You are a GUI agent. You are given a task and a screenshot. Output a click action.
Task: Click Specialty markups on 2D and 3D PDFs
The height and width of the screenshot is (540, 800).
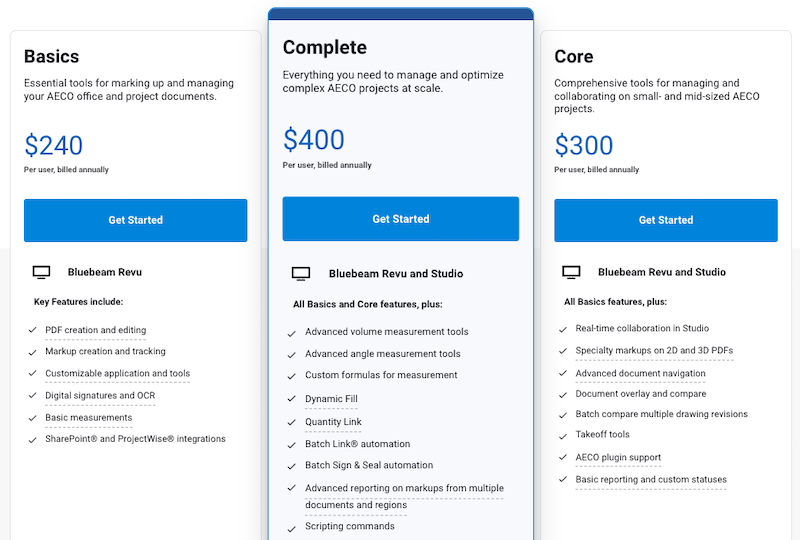[x=654, y=350]
